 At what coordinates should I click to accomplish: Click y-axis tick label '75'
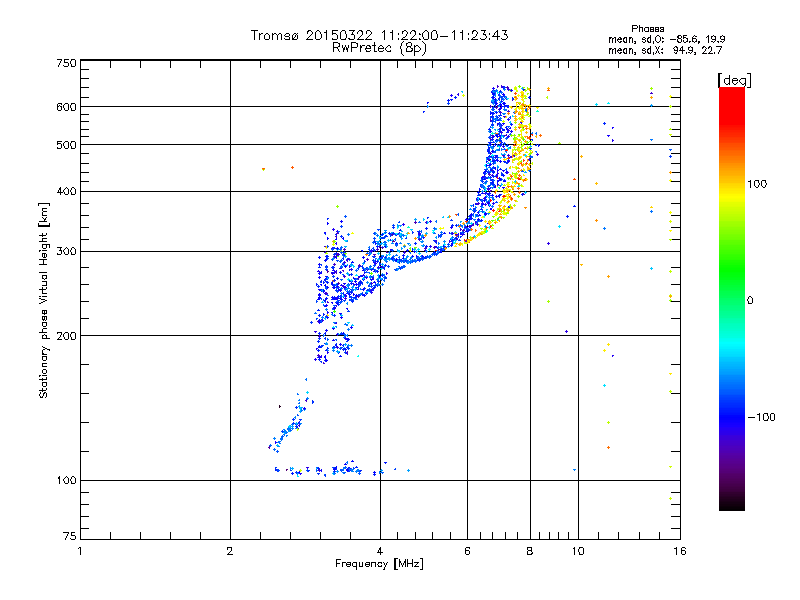[69, 536]
